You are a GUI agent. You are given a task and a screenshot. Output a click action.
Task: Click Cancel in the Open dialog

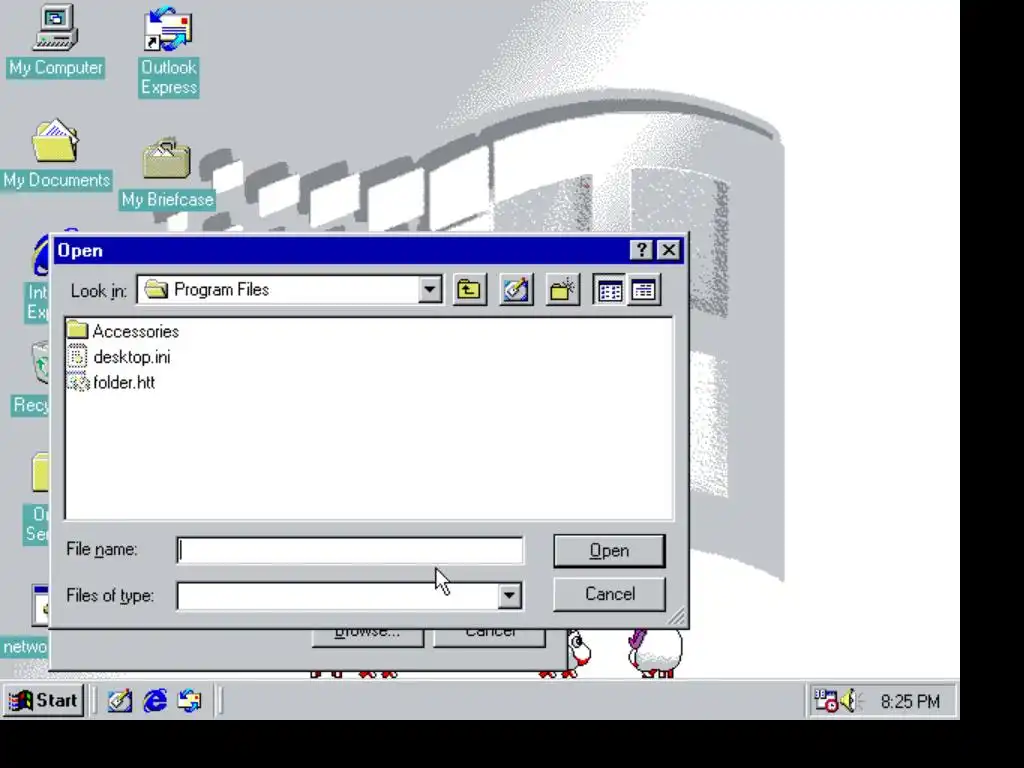609,594
